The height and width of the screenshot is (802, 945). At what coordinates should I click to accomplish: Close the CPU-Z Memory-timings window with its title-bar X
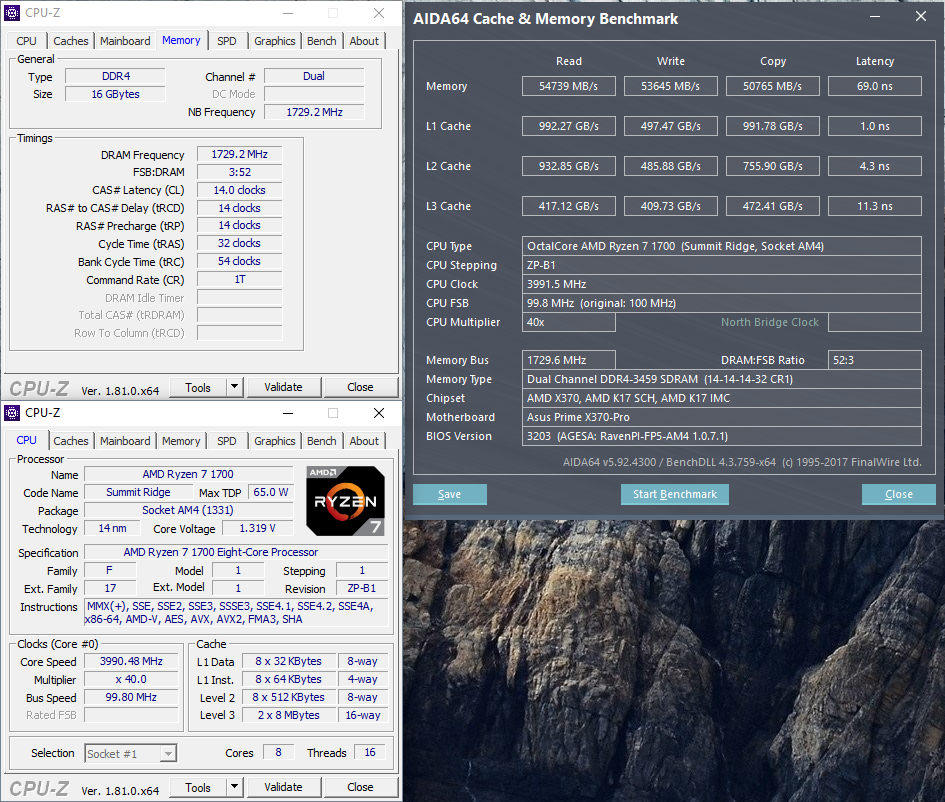378,13
